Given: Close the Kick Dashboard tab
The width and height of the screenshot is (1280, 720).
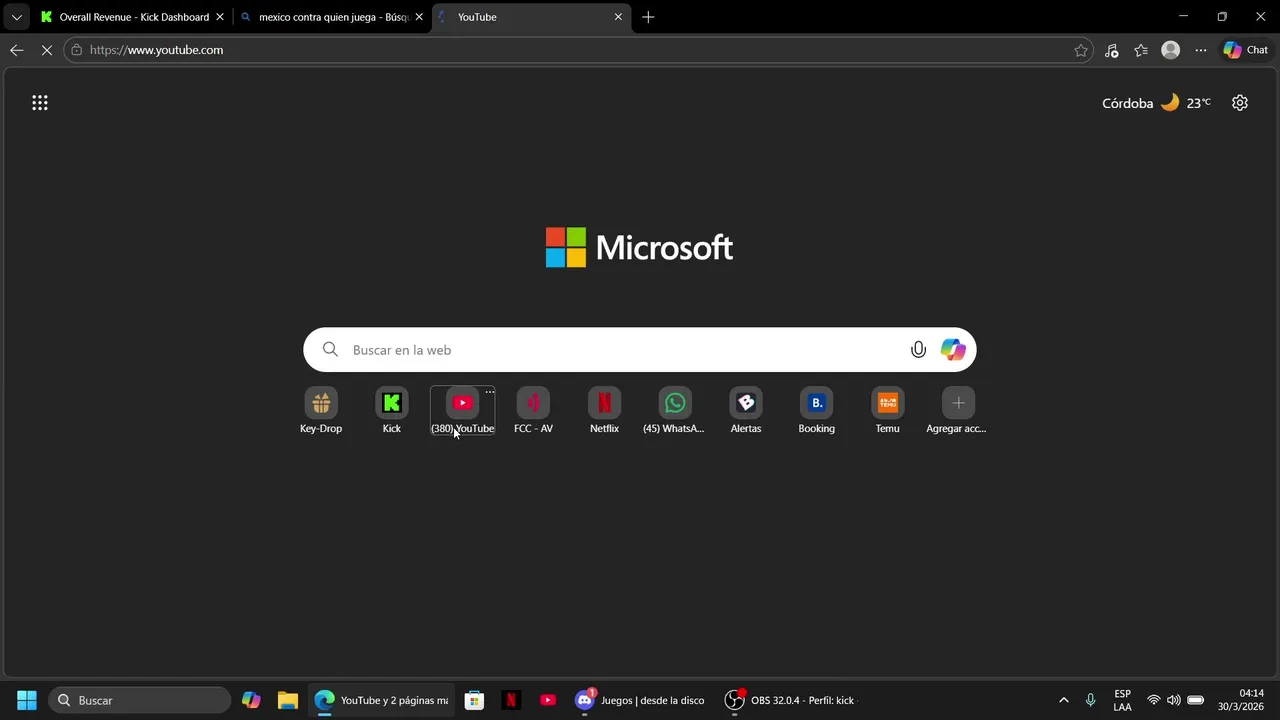Looking at the screenshot, I should 220,17.
